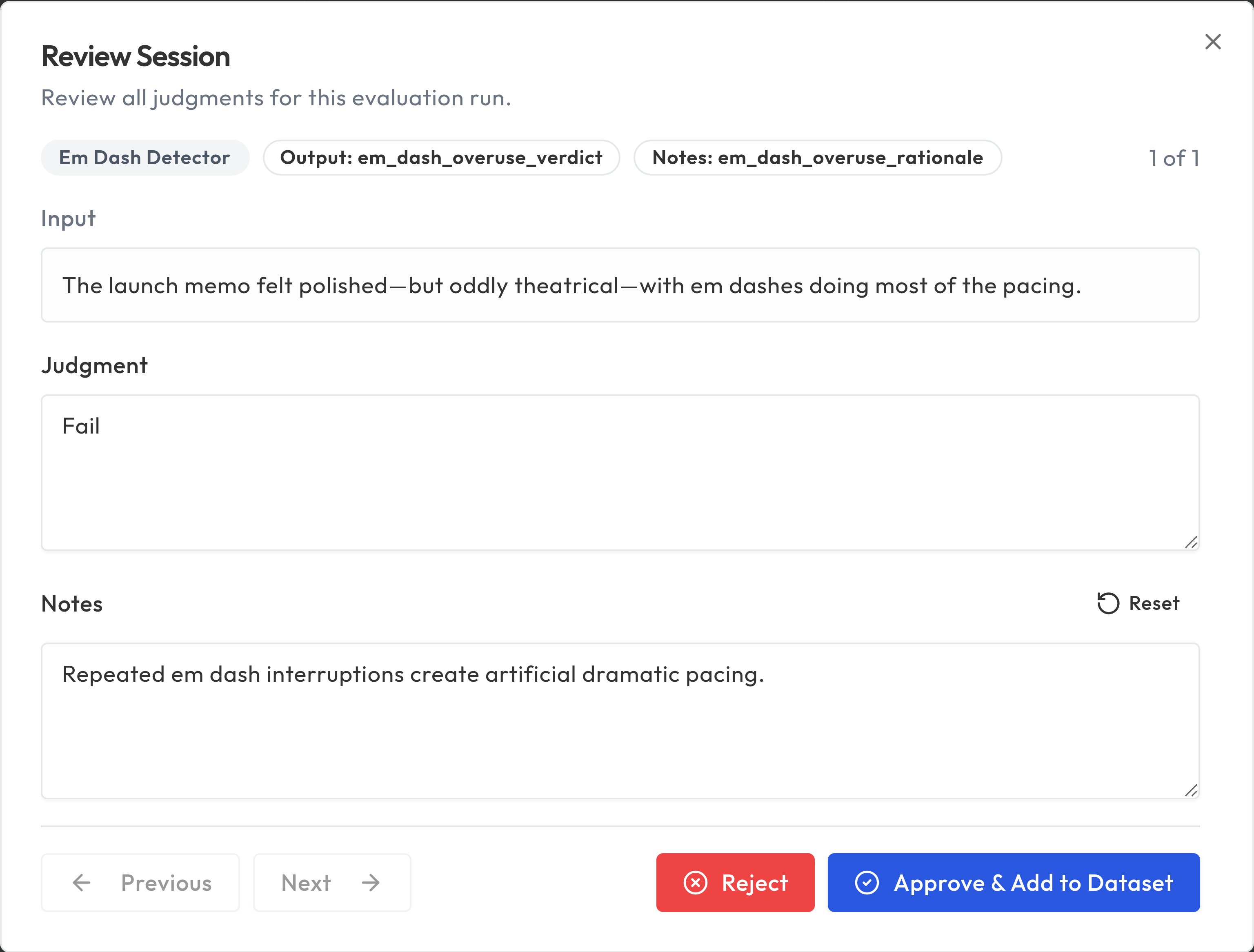The image size is (1254, 952).
Task: Focus the Judgment text field containing Fail
Action: point(620,472)
